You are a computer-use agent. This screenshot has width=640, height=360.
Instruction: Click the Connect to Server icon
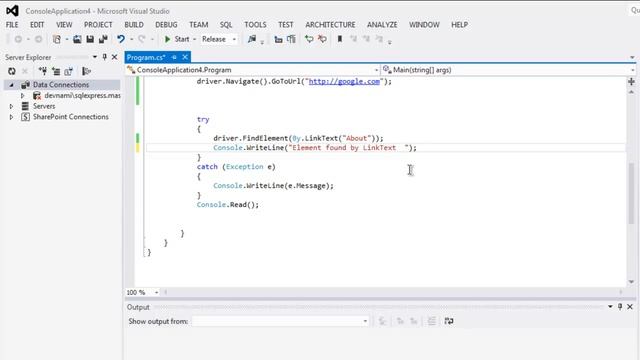pyautogui.click(x=56, y=71)
